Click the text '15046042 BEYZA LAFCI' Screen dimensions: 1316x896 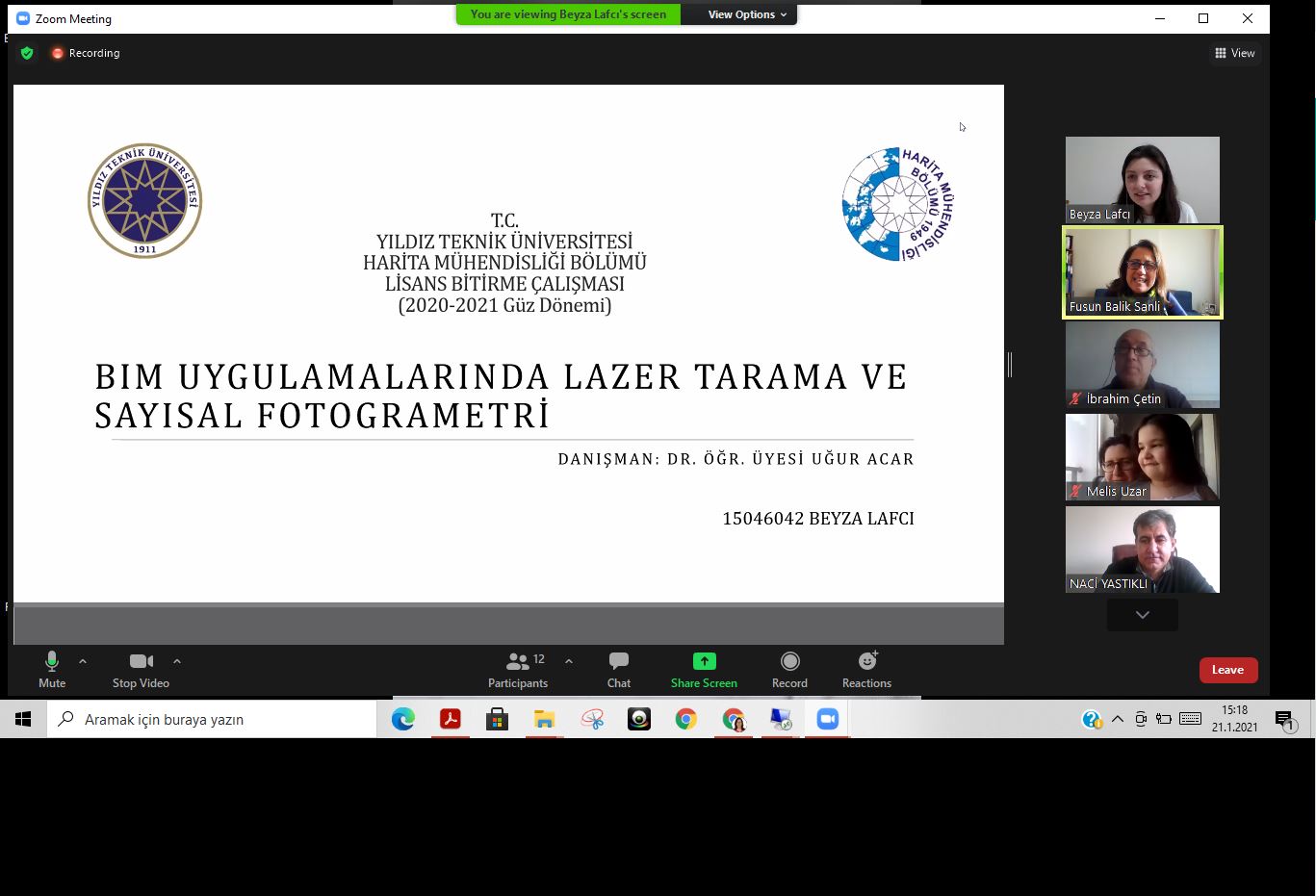(x=818, y=519)
